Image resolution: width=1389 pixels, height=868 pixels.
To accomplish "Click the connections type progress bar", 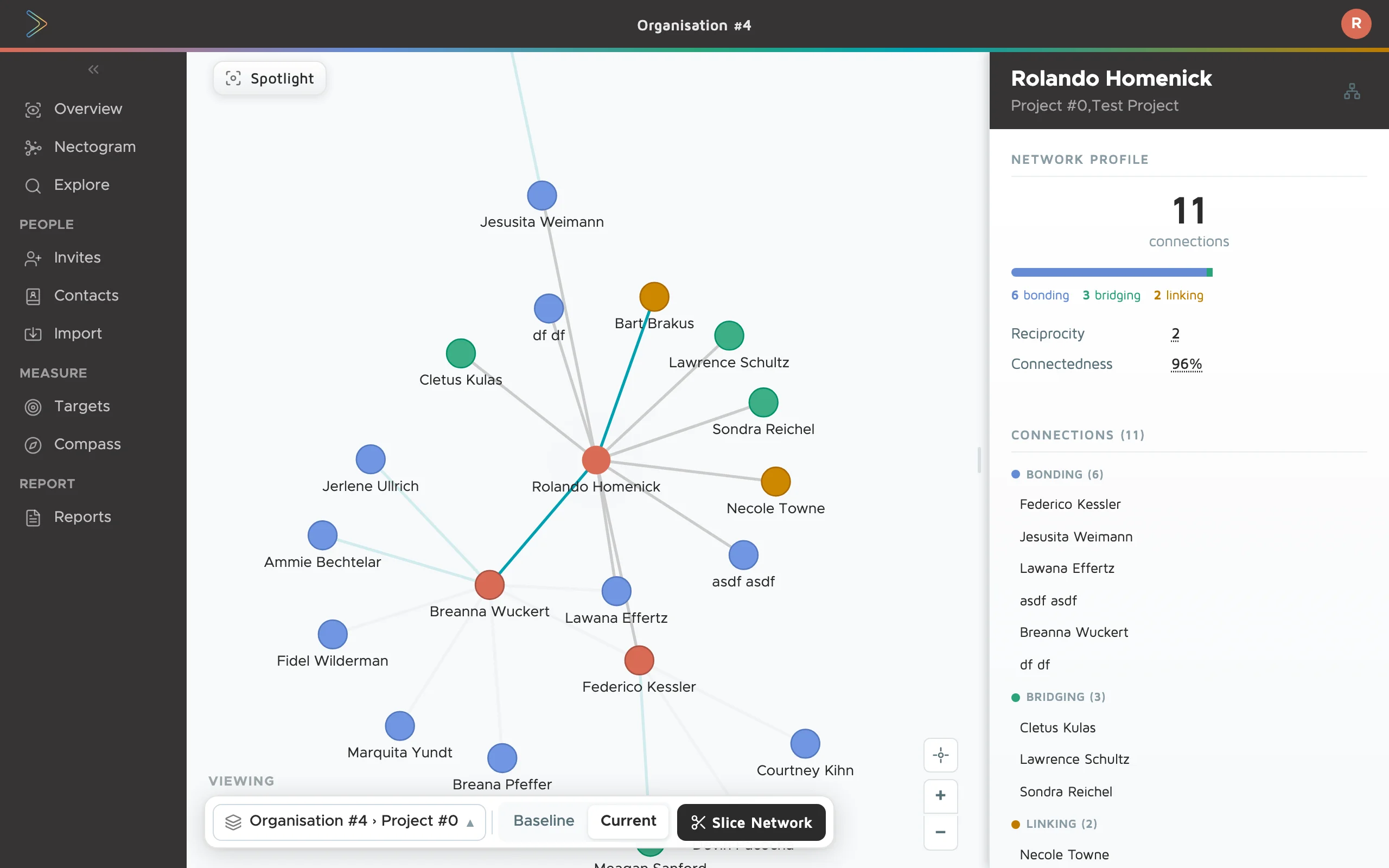I will point(1112,272).
